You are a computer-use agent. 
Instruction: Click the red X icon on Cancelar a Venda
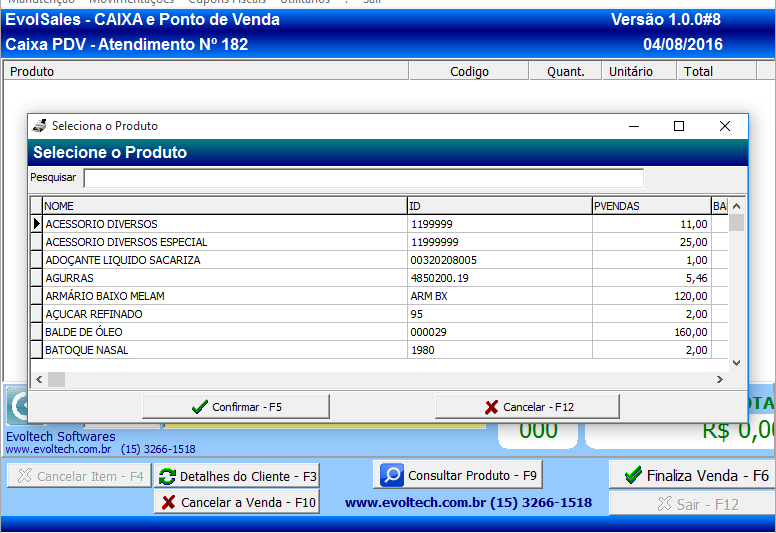click(x=168, y=503)
